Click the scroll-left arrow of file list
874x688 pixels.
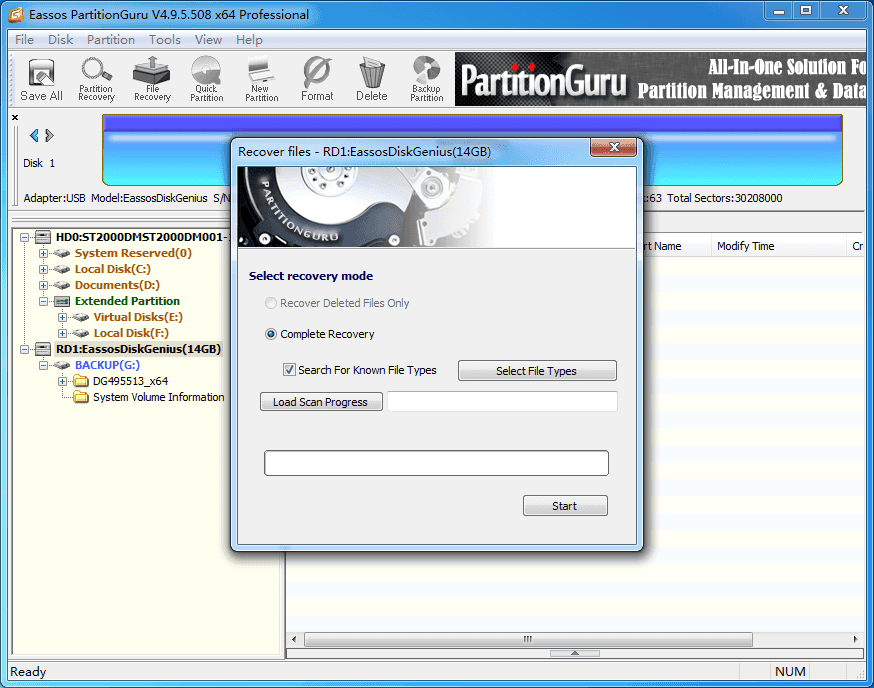pyautogui.click(x=294, y=639)
